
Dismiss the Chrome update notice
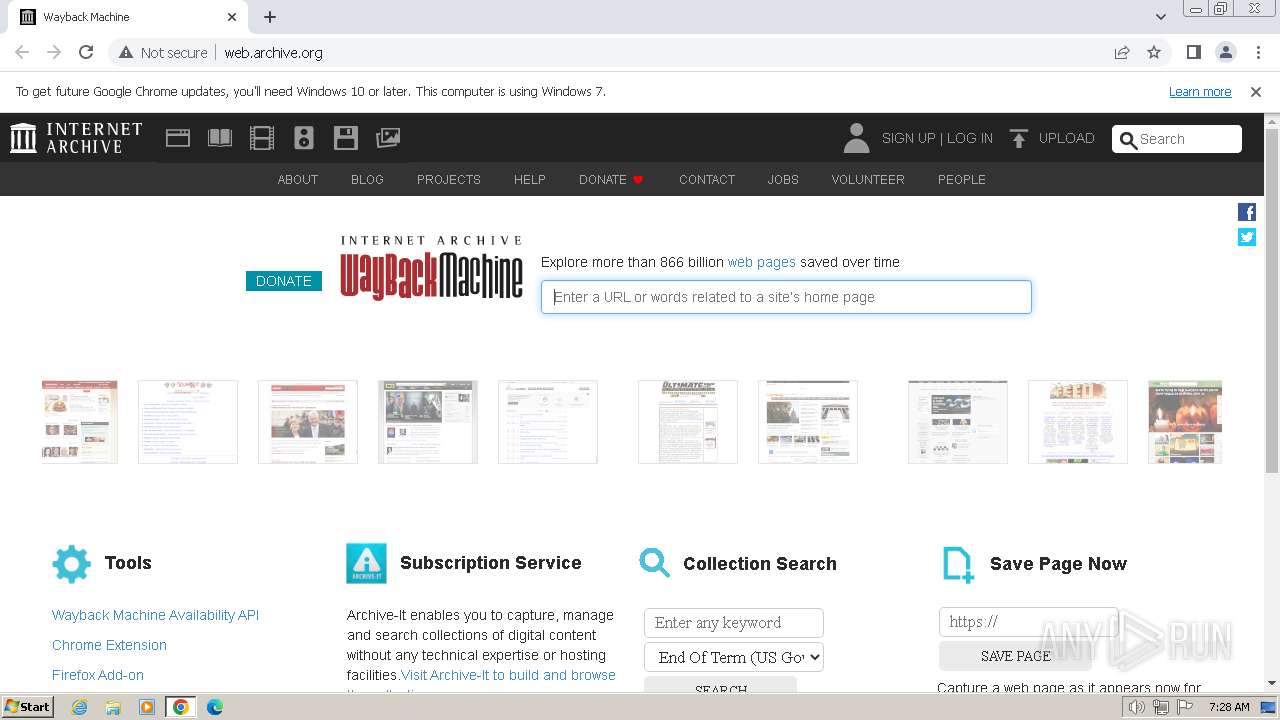[1256, 92]
